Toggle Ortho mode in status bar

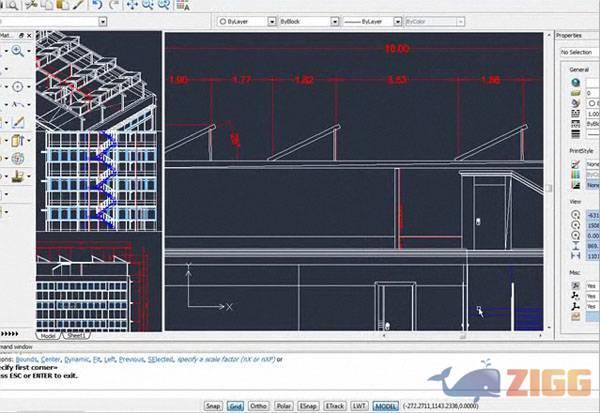pyautogui.click(x=259, y=406)
